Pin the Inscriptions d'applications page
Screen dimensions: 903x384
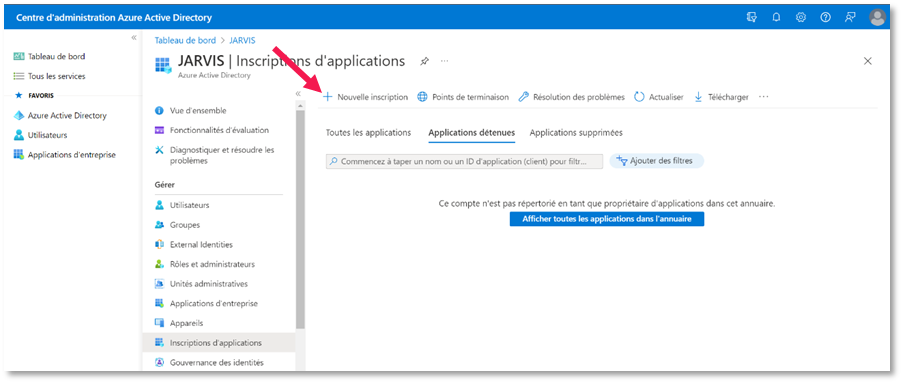click(x=424, y=61)
